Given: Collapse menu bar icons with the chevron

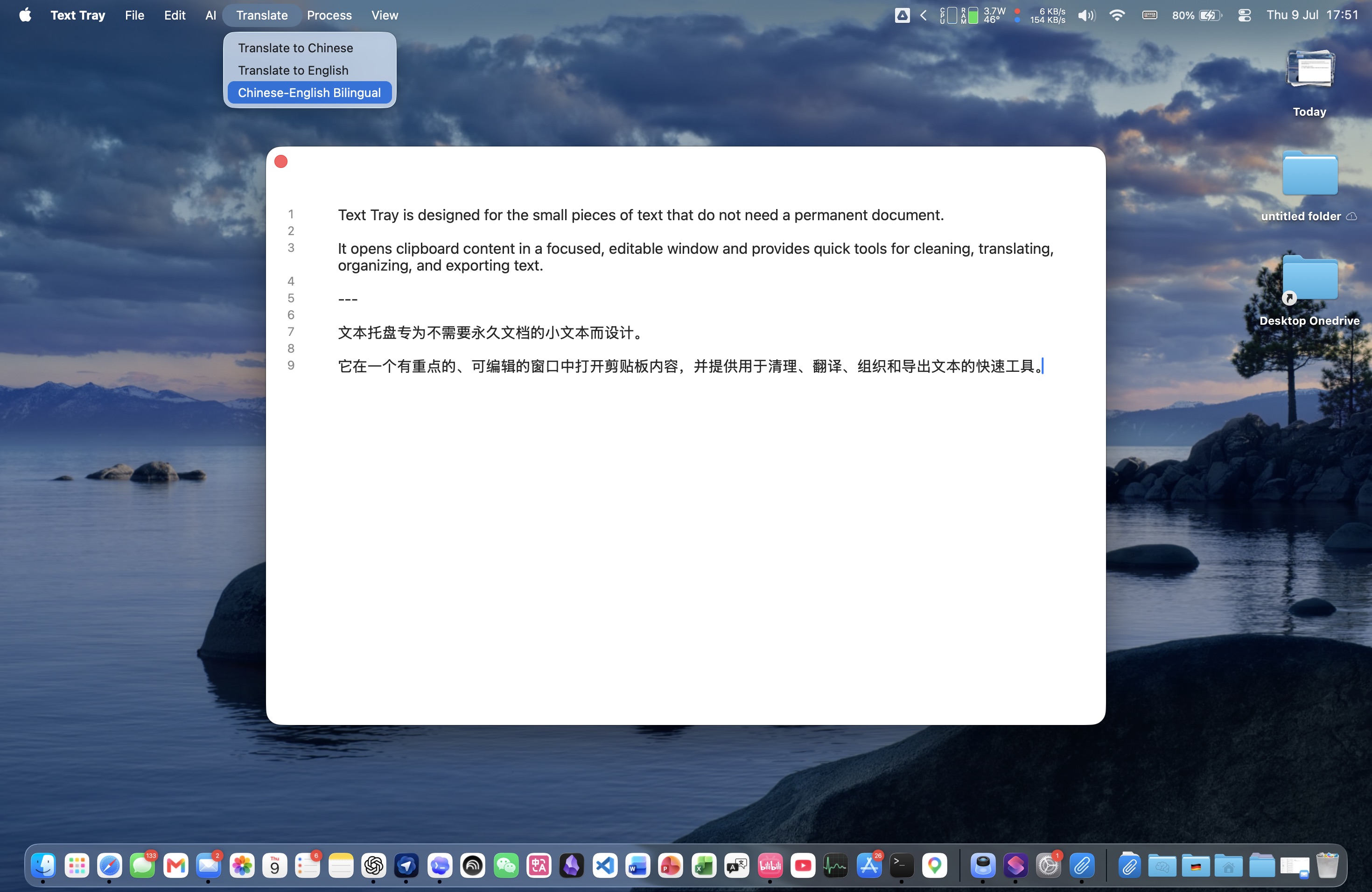Looking at the screenshot, I should point(924,15).
